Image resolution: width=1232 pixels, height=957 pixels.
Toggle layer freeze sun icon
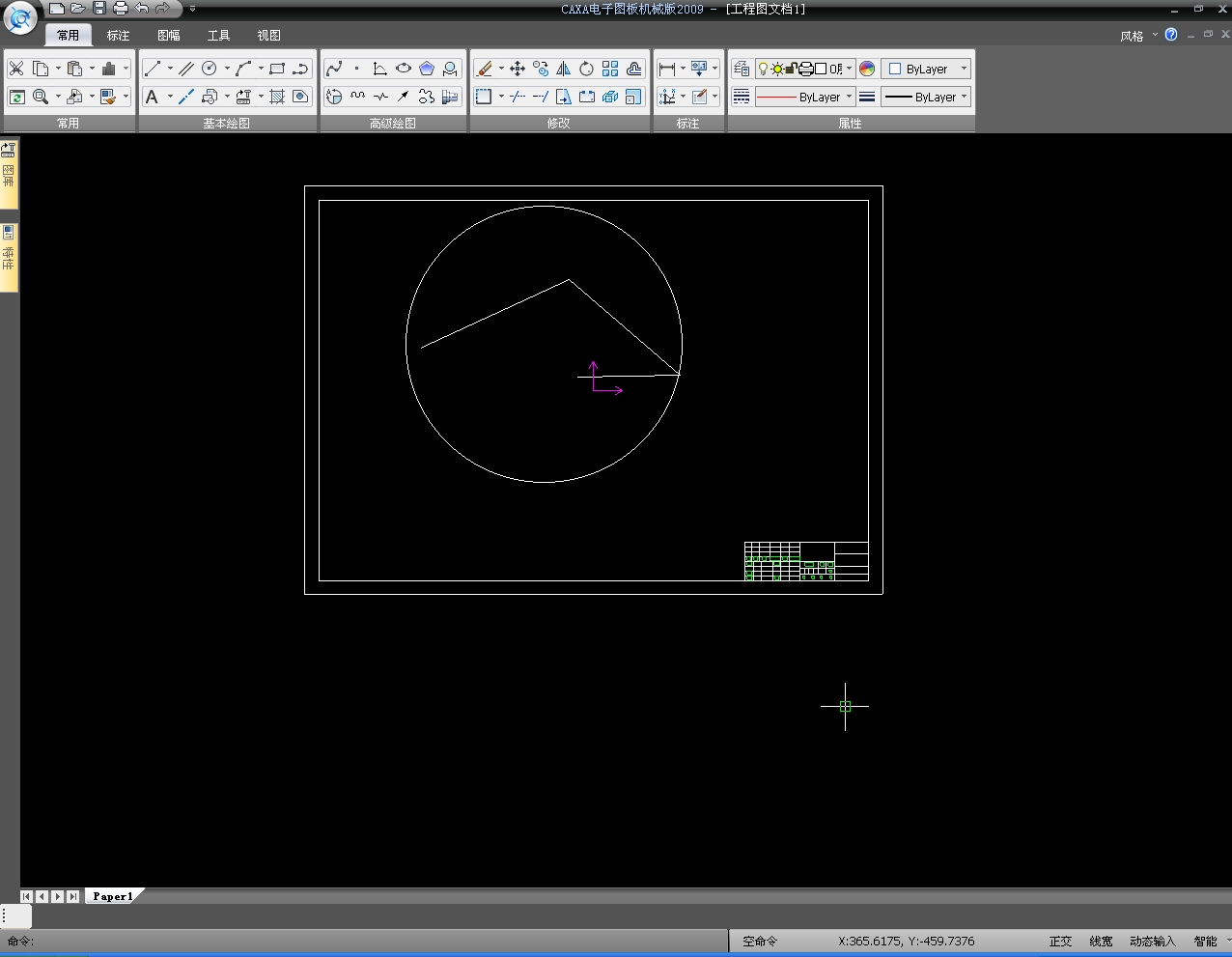[777, 69]
